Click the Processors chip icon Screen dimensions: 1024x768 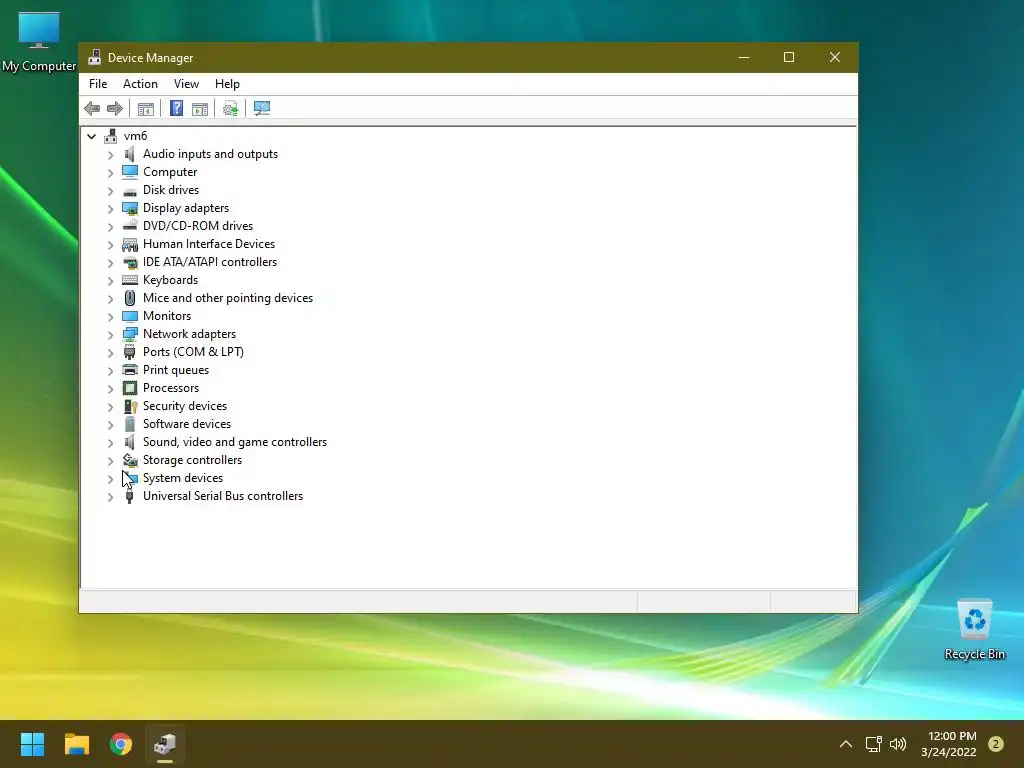(130, 388)
